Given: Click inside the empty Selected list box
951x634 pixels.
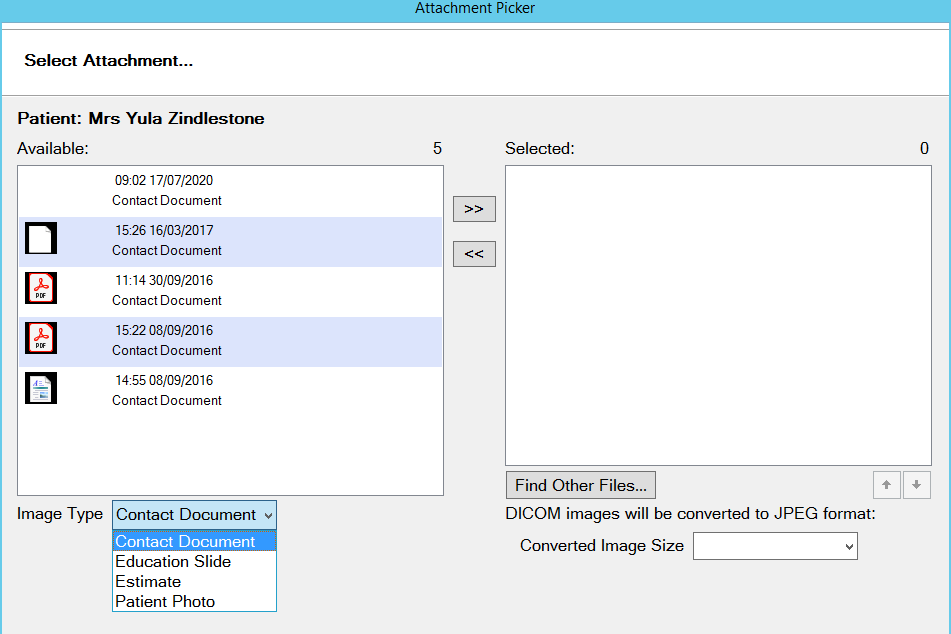Looking at the screenshot, I should (718, 315).
